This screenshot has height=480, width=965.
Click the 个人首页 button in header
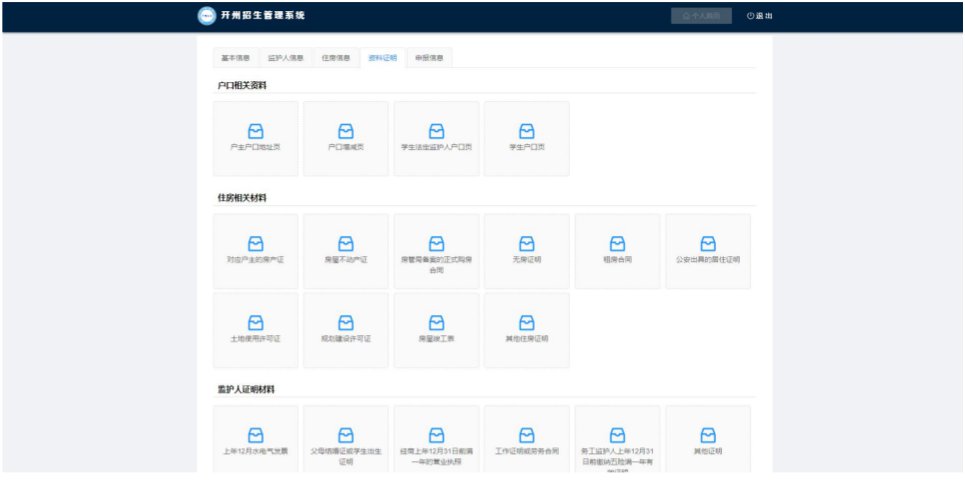[701, 16]
